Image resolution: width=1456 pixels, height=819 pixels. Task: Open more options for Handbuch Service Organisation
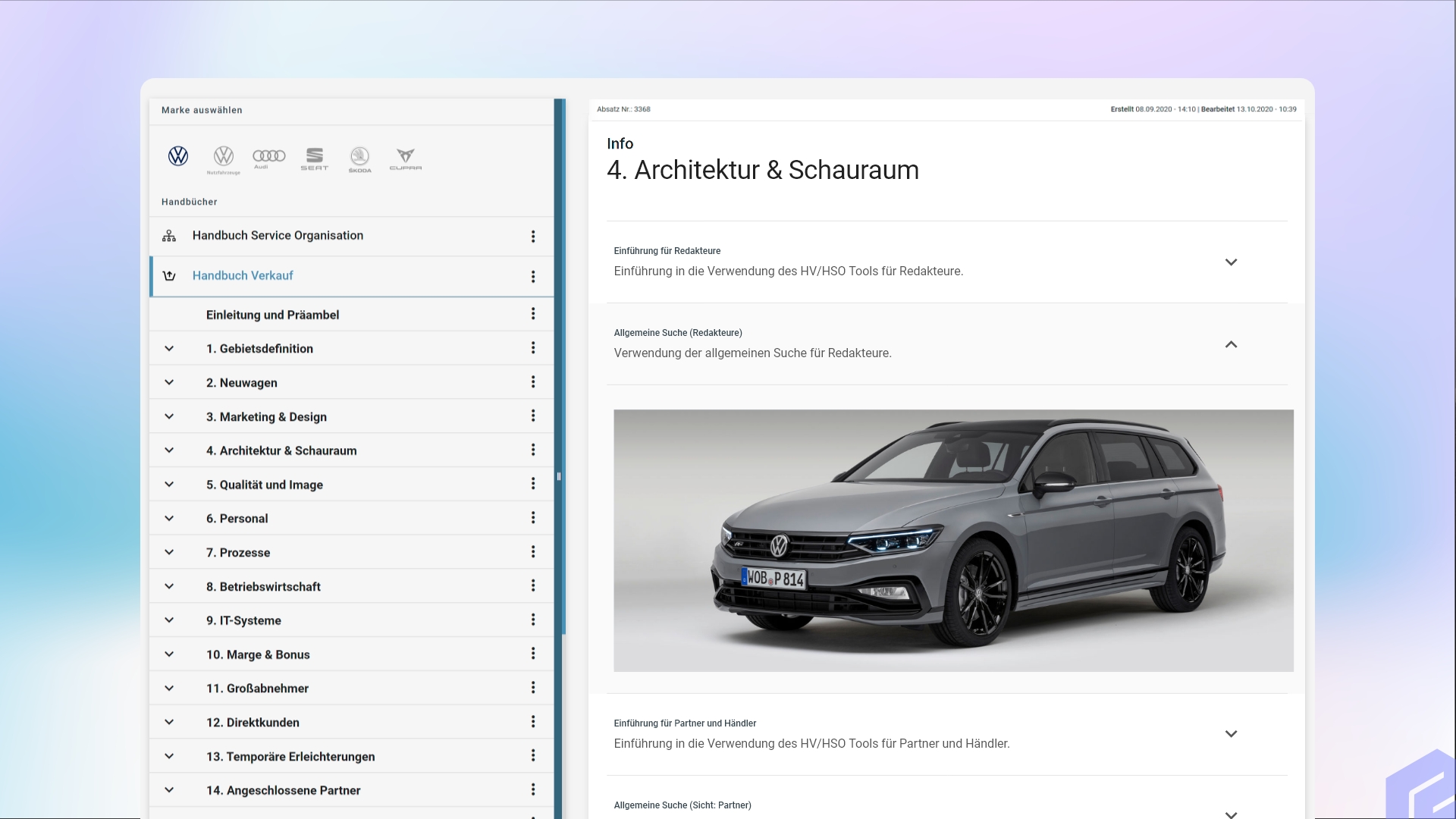533,237
